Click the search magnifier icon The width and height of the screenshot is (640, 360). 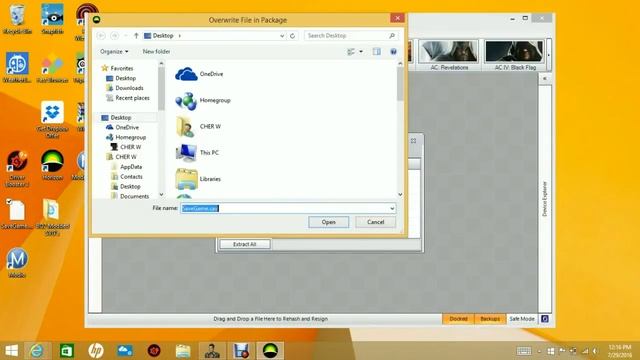tap(392, 36)
